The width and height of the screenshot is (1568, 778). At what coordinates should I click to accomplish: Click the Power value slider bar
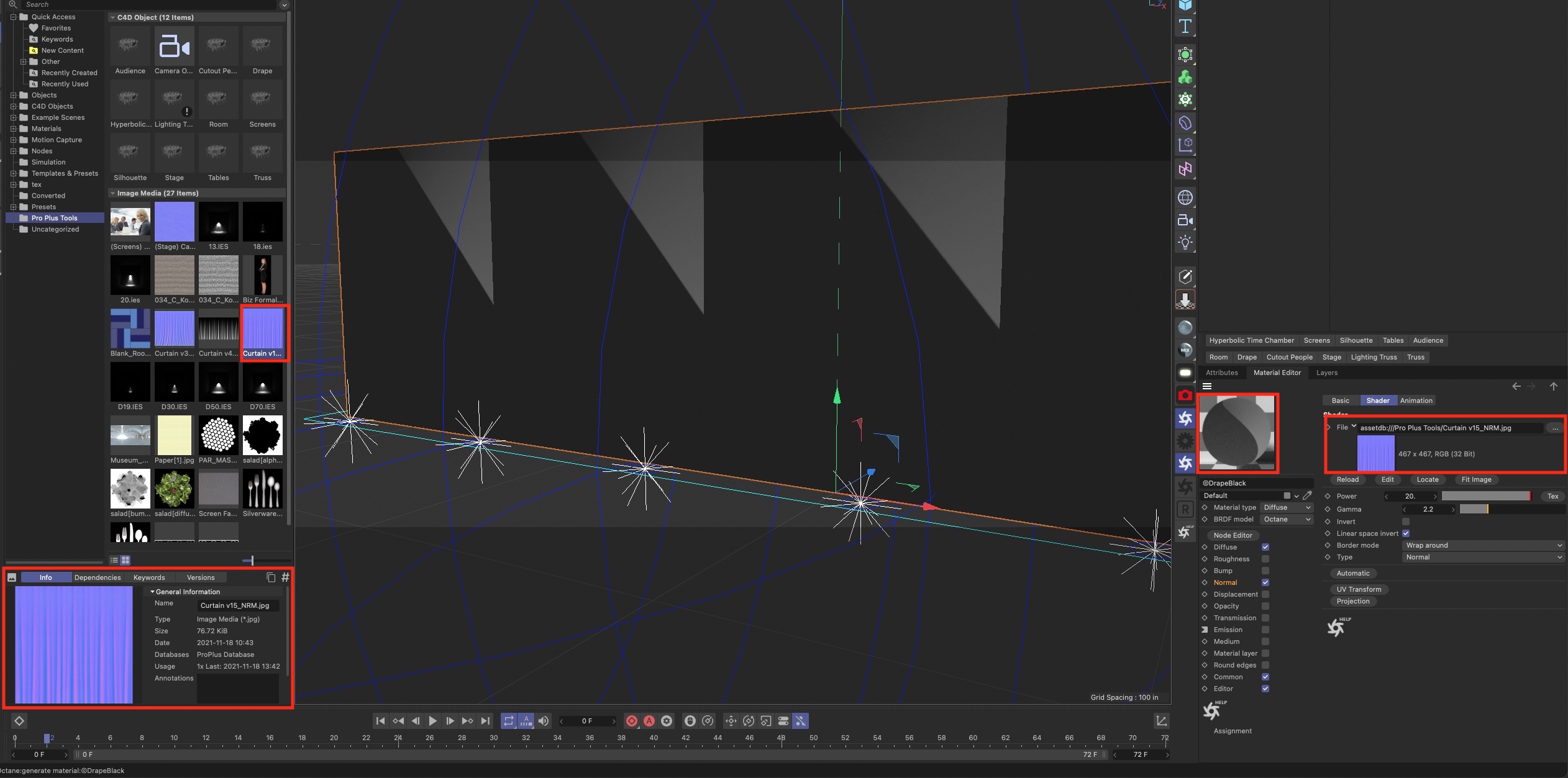[x=1485, y=496]
